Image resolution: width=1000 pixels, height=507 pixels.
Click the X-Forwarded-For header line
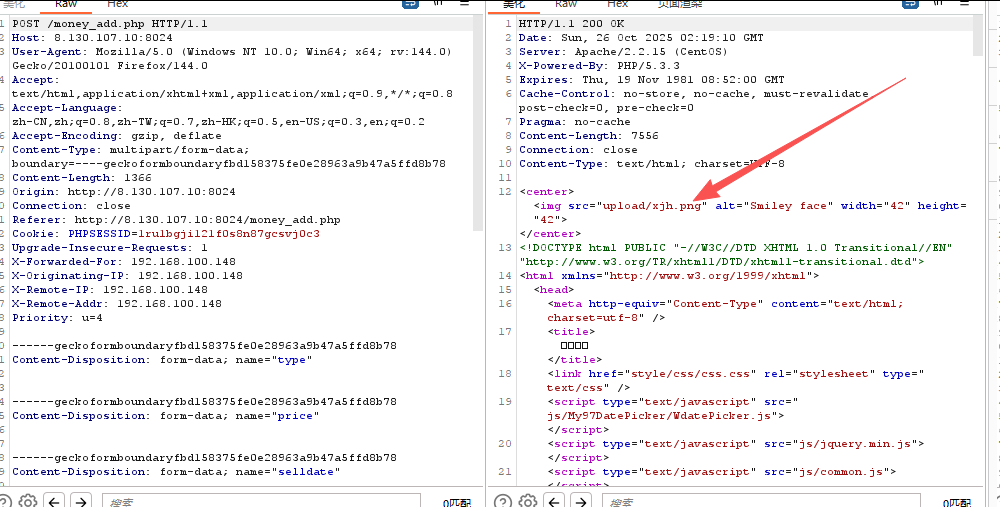(124, 262)
